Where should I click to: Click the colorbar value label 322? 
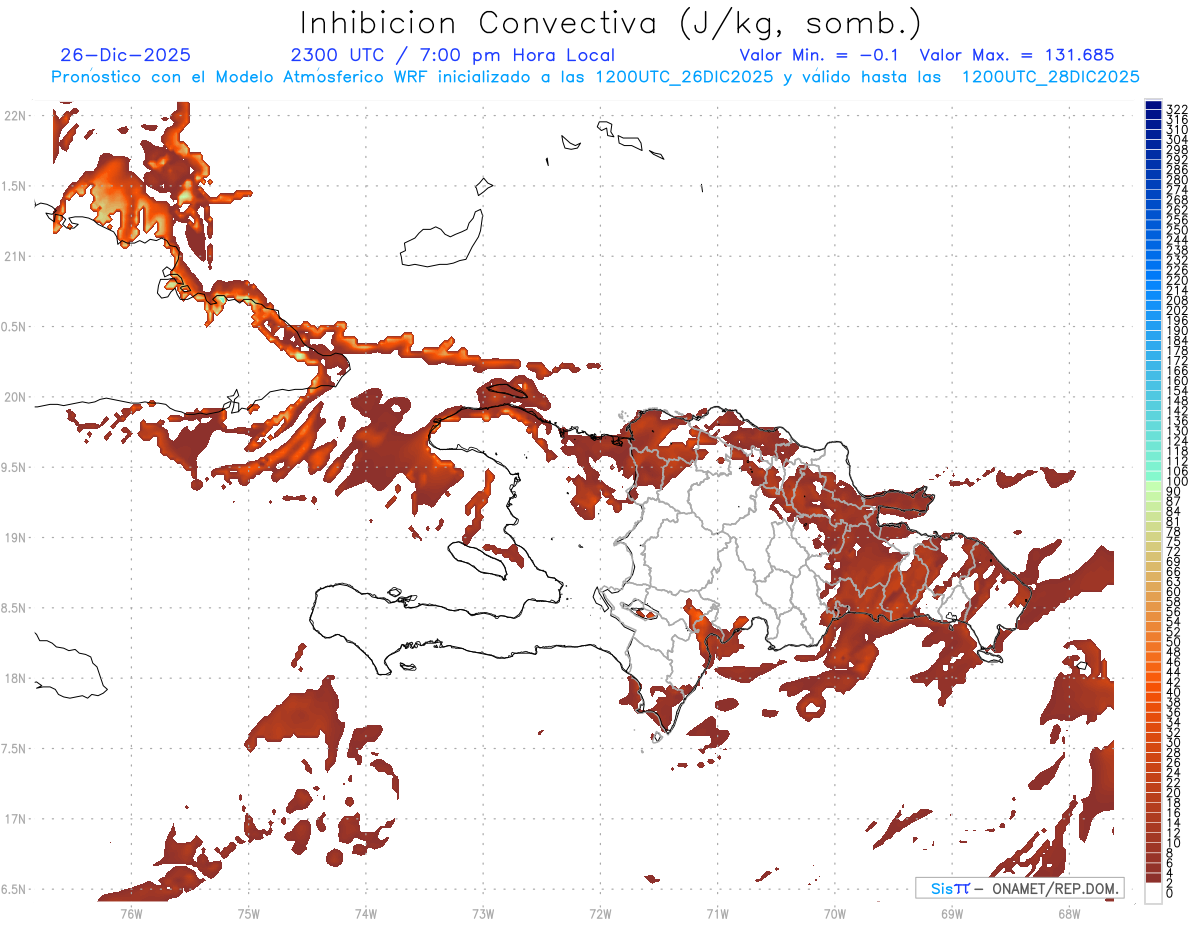[1176, 109]
